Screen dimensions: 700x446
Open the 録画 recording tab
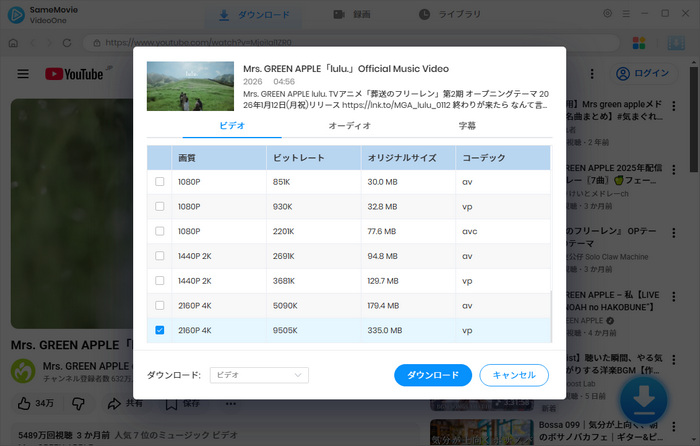point(352,15)
